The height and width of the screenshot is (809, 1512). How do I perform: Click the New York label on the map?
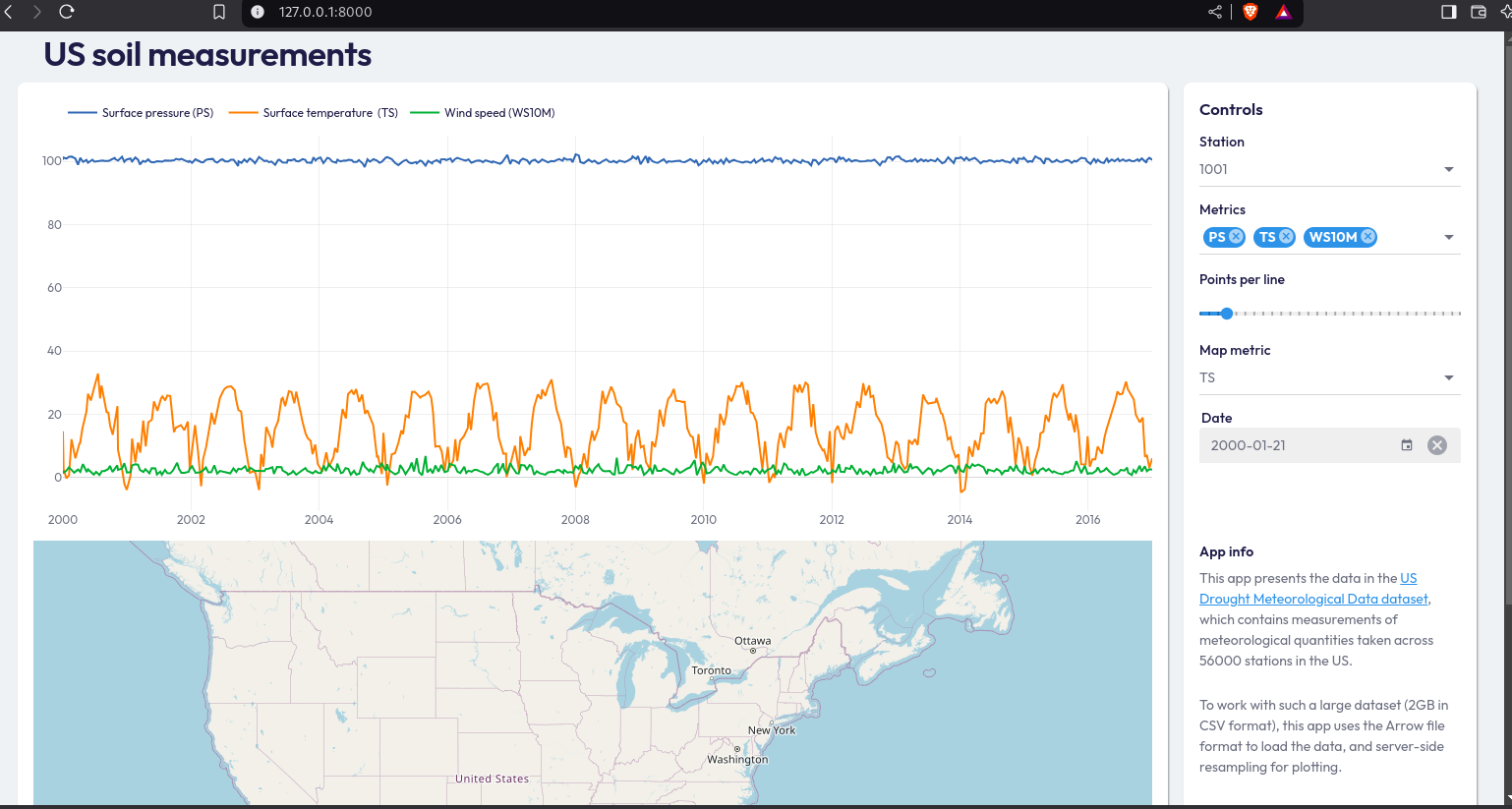point(772,730)
